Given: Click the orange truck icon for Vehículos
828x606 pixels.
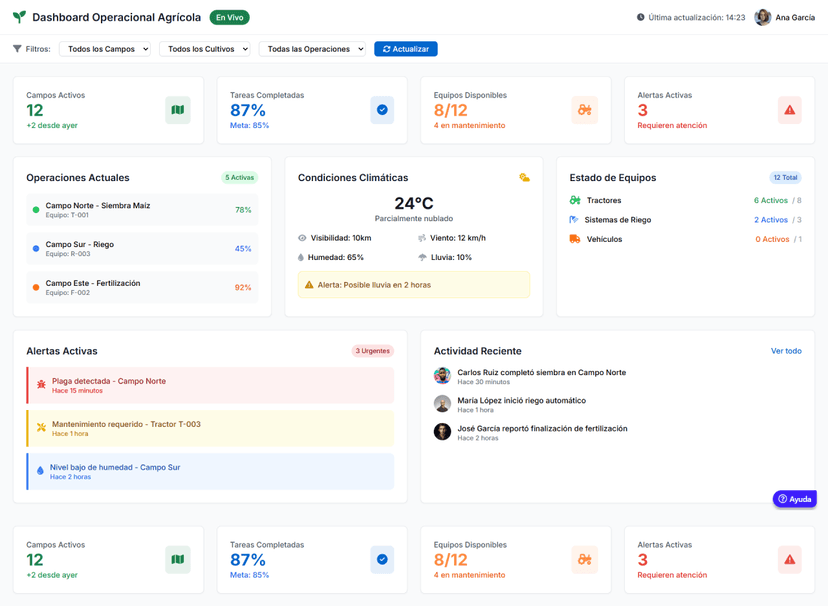Looking at the screenshot, I should pyautogui.click(x=575, y=239).
